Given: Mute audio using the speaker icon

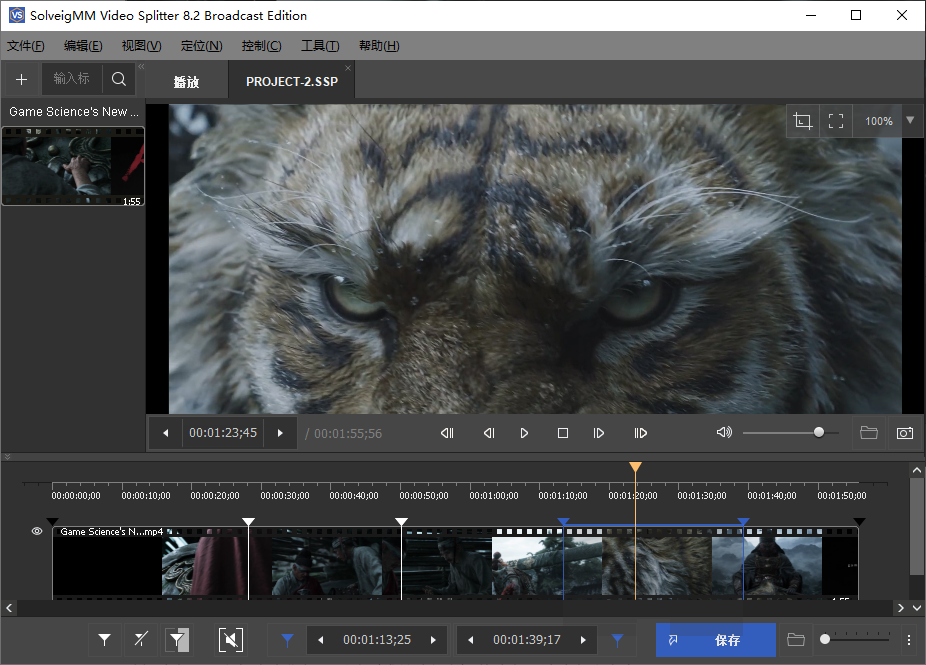Looking at the screenshot, I should (724, 433).
